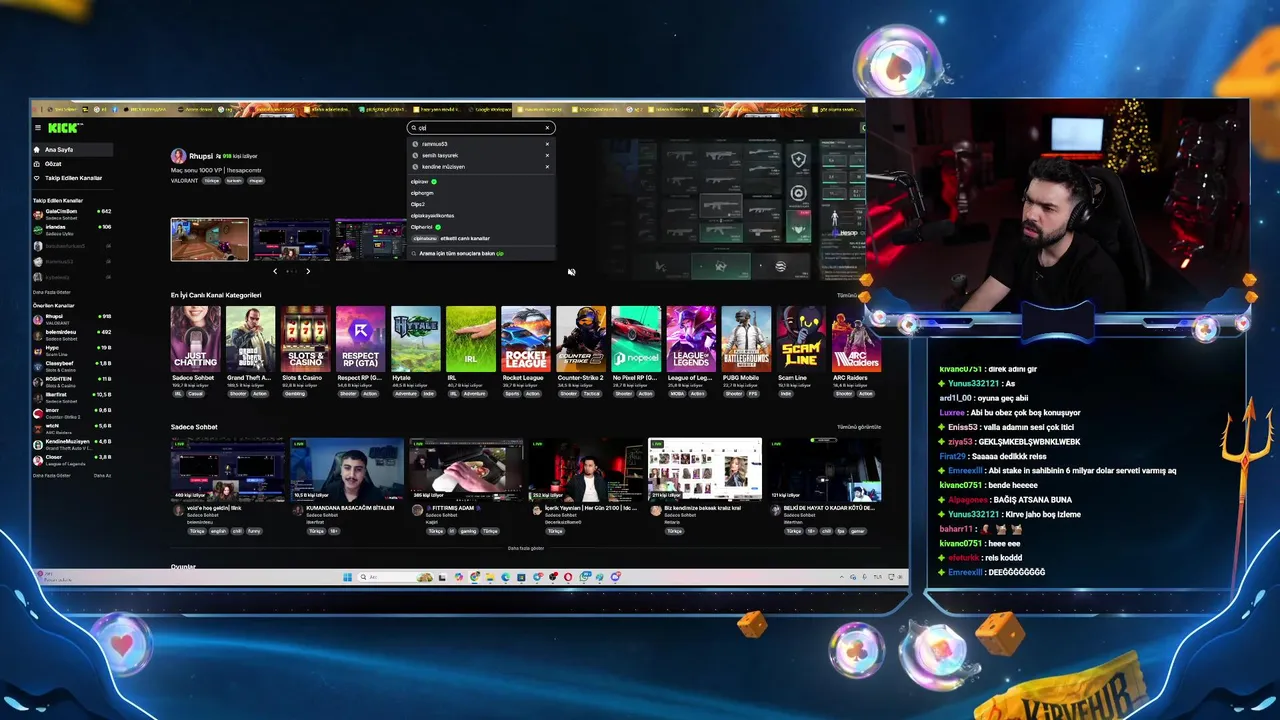Open FITTIRMIŞ ADAM stream thumbnail
Image resolution: width=1280 pixels, height=720 pixels.
(x=466, y=469)
